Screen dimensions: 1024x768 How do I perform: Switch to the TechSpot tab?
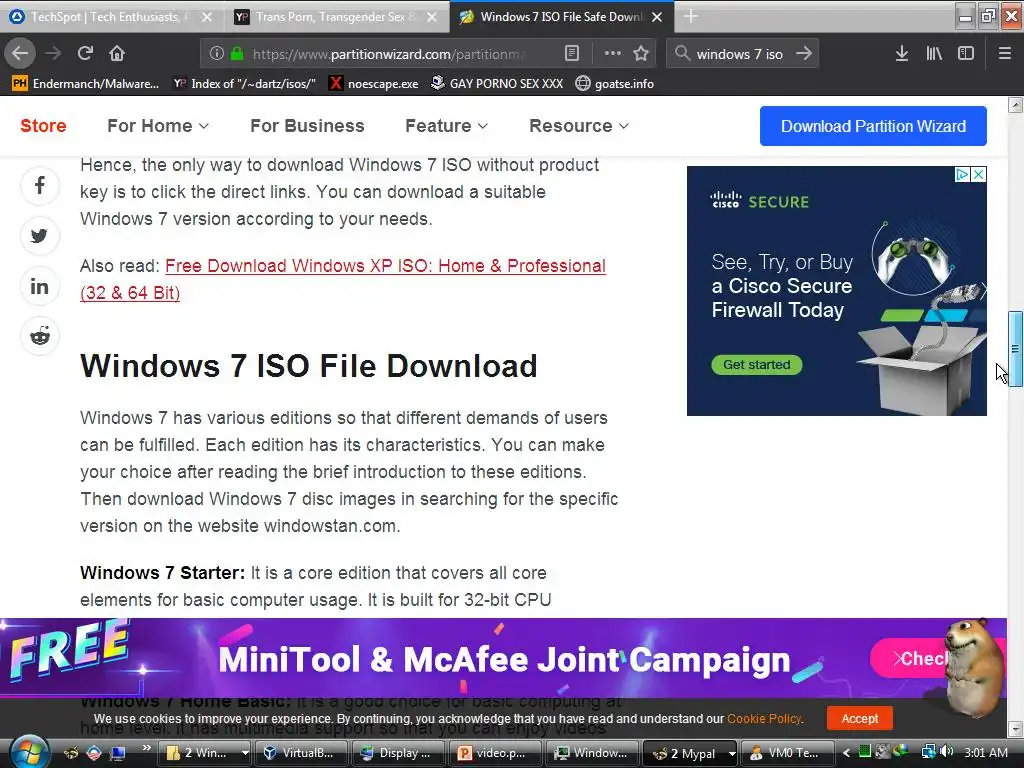tap(112, 17)
